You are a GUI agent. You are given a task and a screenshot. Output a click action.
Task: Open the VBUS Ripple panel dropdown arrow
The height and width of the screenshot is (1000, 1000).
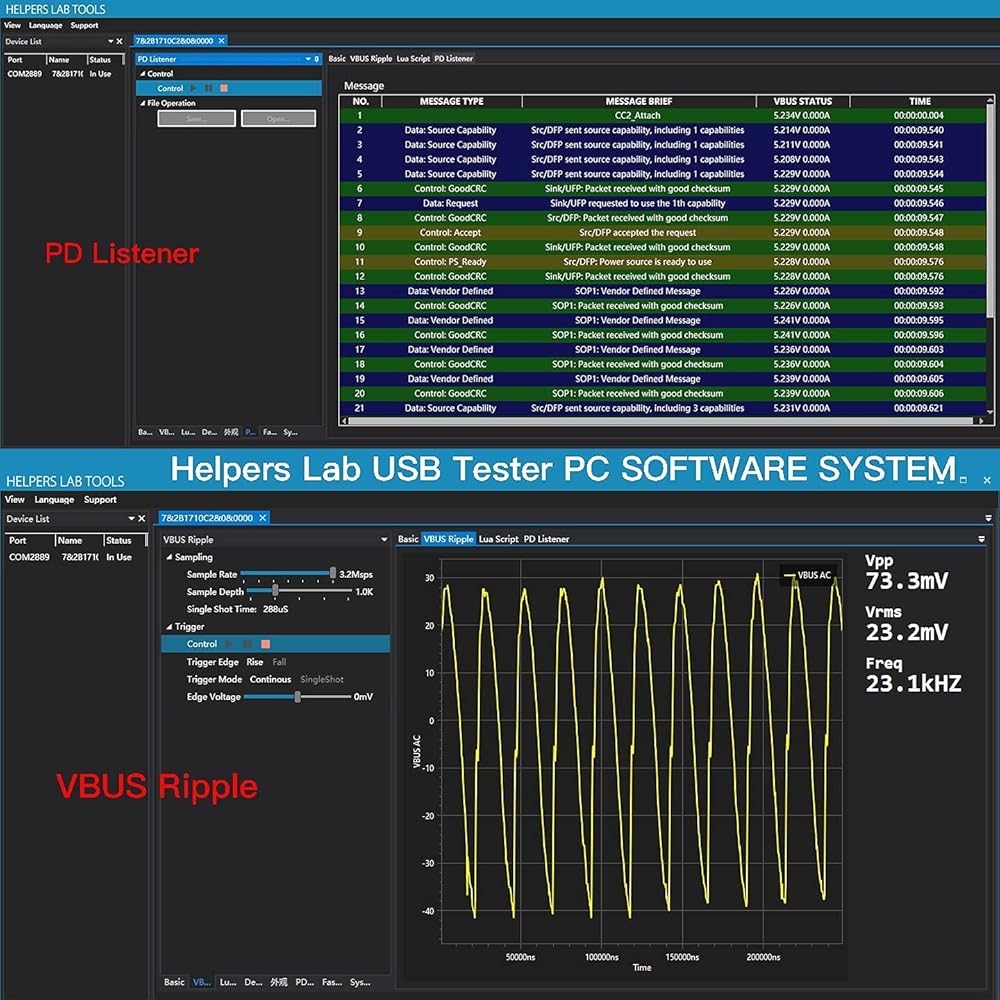click(x=384, y=540)
